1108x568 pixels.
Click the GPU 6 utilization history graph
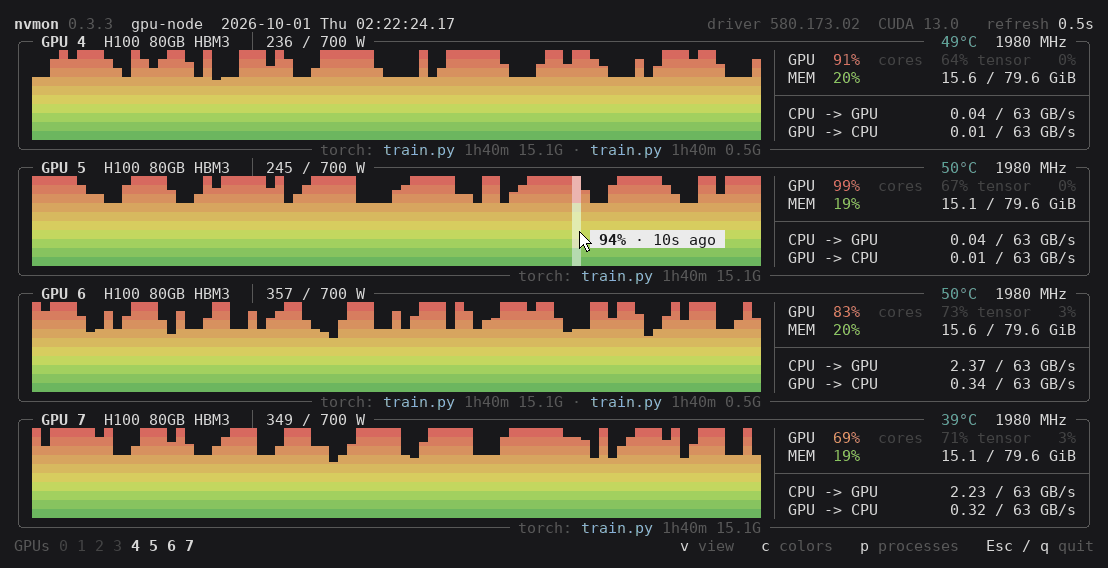[x=396, y=347]
